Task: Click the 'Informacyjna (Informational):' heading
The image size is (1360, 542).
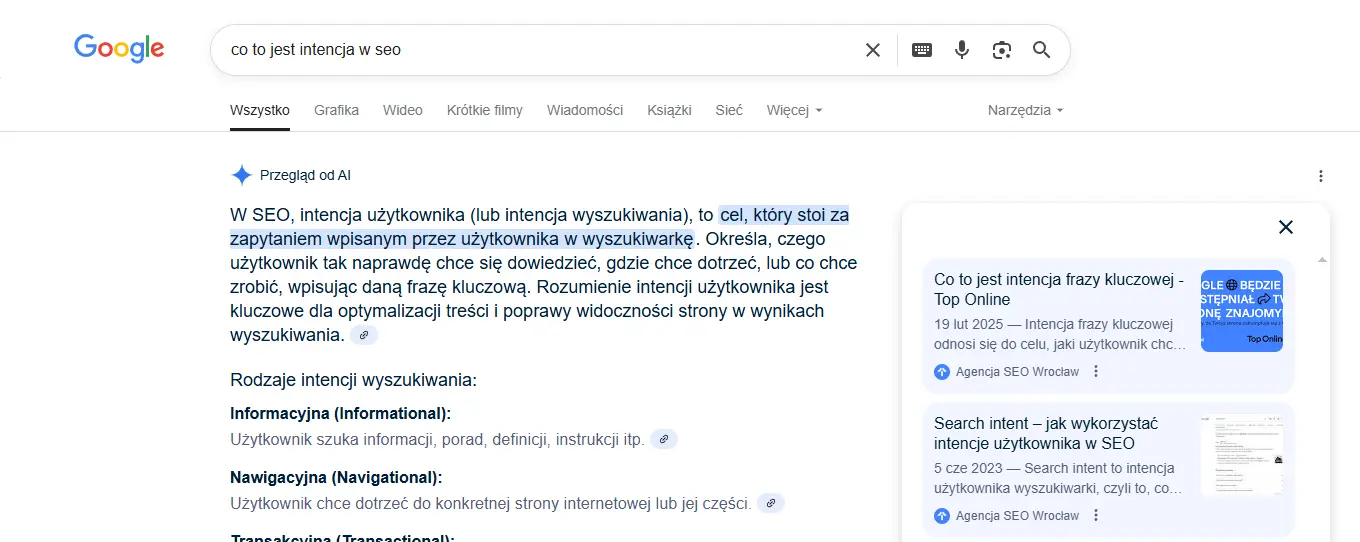Action: [x=341, y=414]
